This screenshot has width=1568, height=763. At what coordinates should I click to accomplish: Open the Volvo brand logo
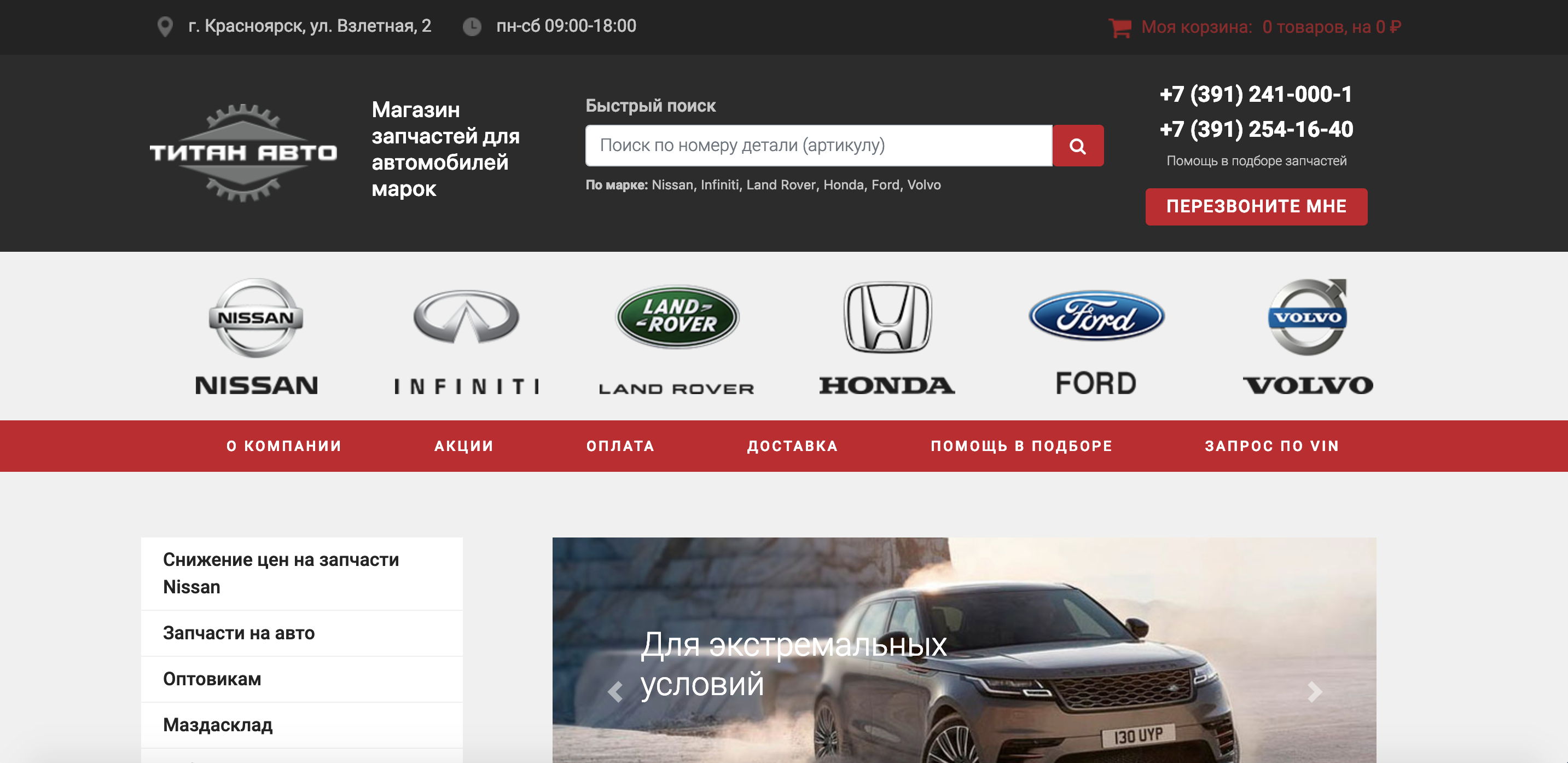pos(1308,336)
